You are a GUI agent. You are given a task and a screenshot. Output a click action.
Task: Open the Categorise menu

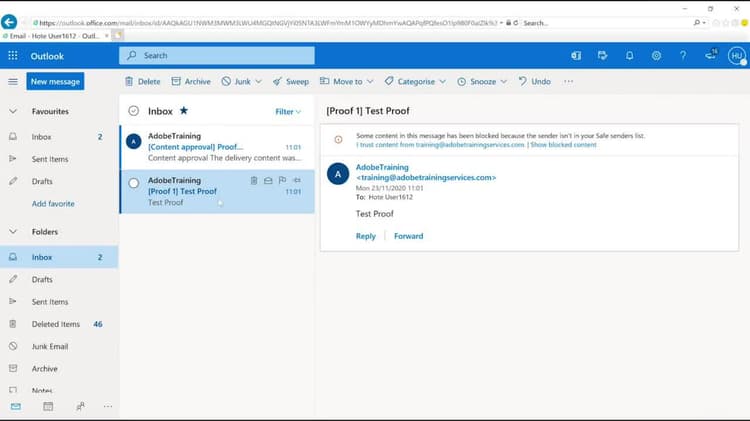pos(415,81)
